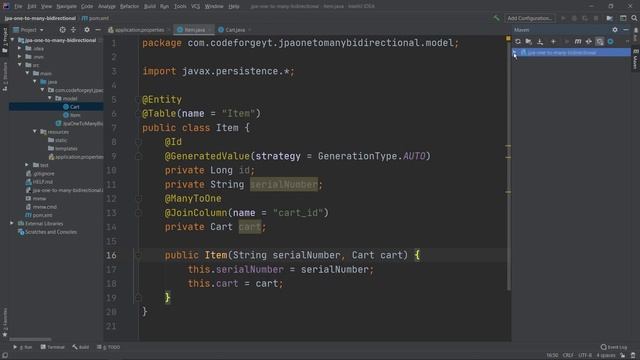Open Project panel settings gear
Image resolution: width=640 pixels, height=360 pixels.
click(87, 30)
